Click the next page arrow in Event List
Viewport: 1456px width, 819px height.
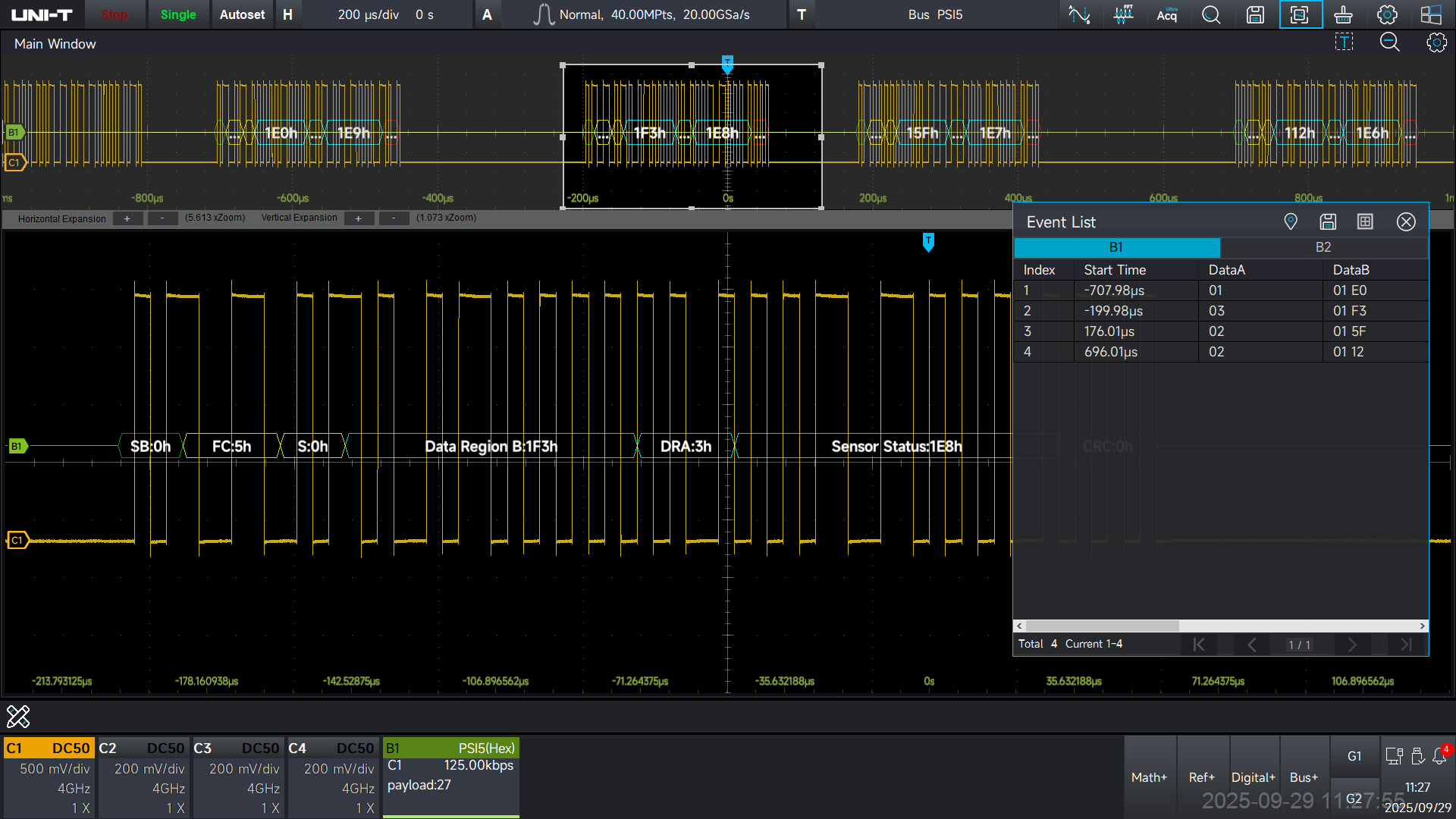tap(1353, 645)
